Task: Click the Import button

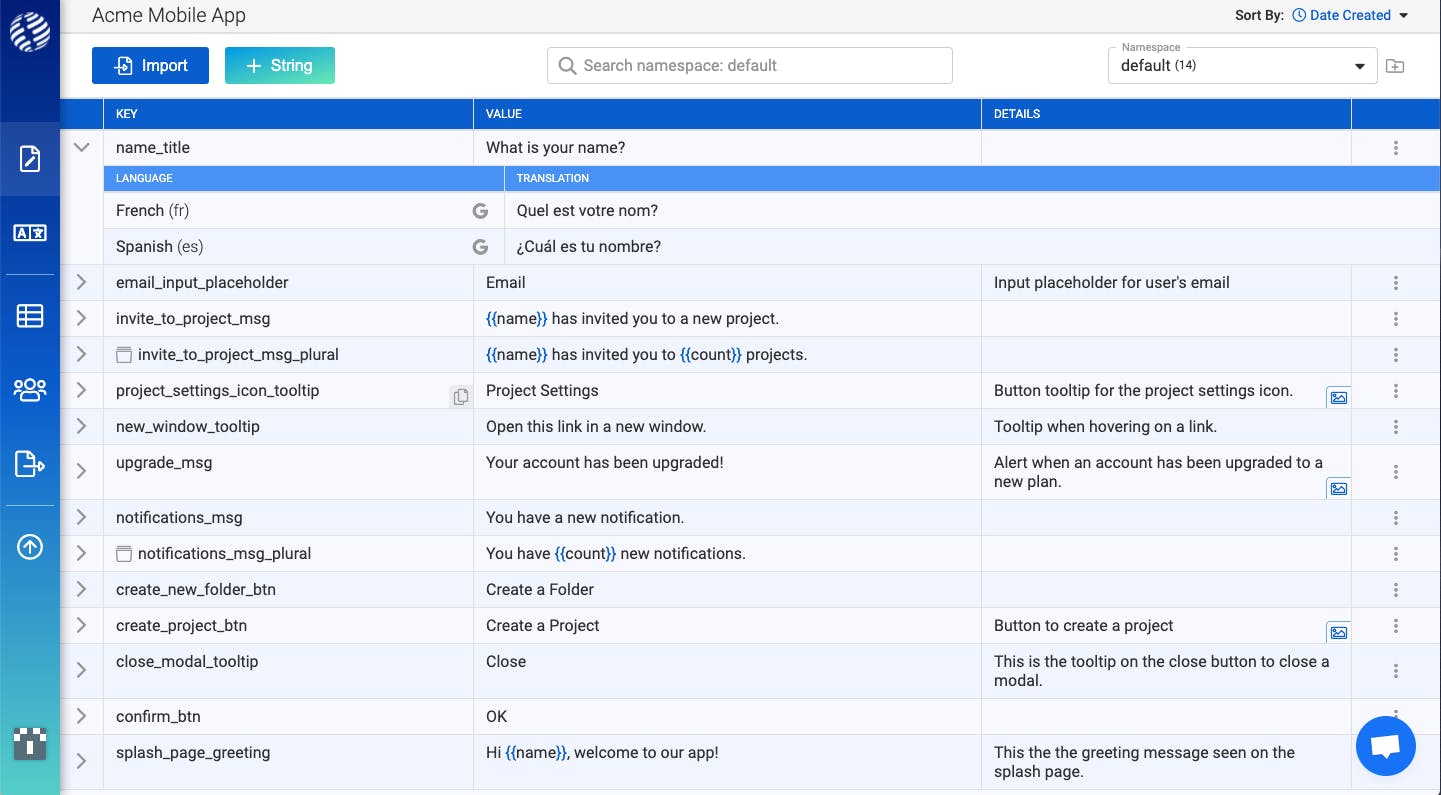Action: point(150,66)
